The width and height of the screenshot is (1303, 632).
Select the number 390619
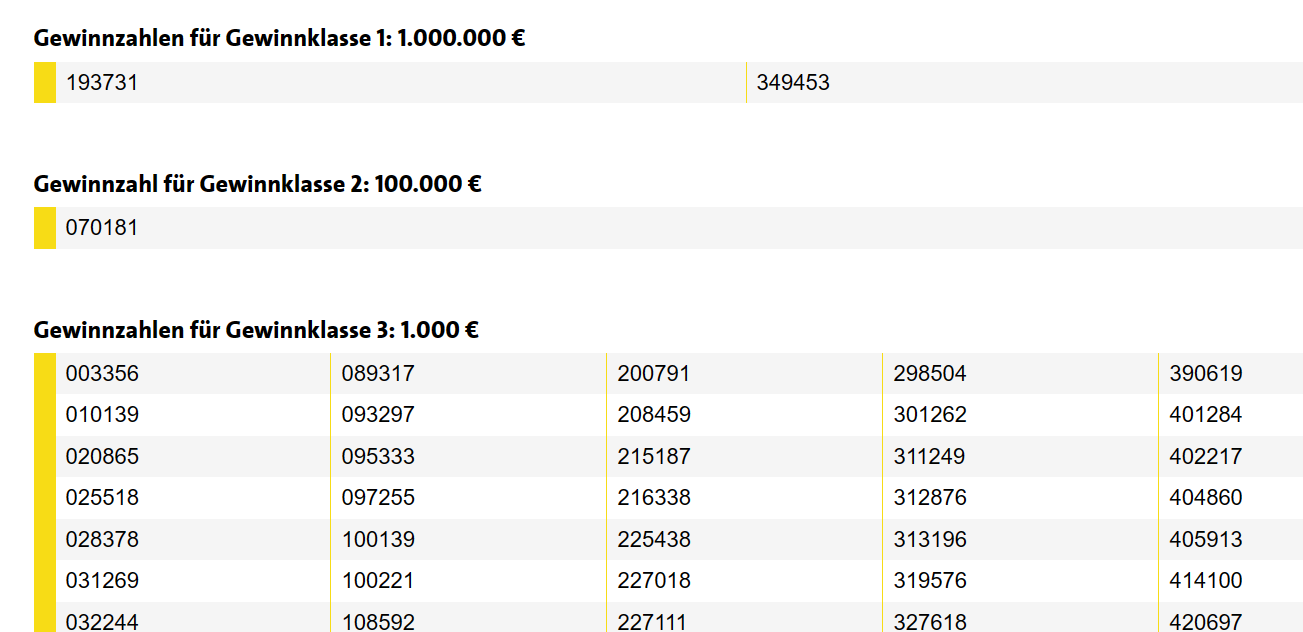(x=1206, y=374)
